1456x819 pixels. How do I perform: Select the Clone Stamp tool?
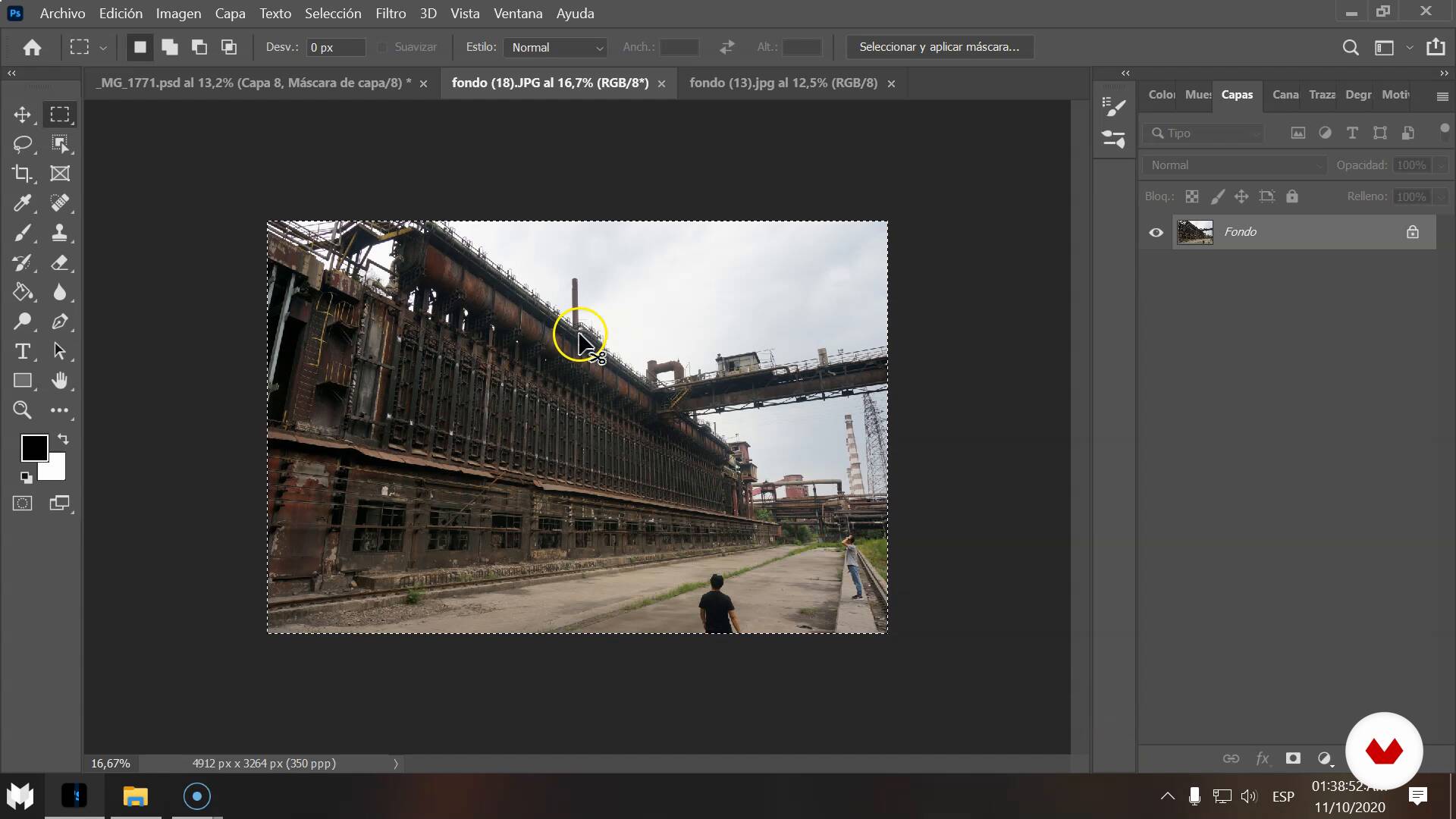click(59, 233)
